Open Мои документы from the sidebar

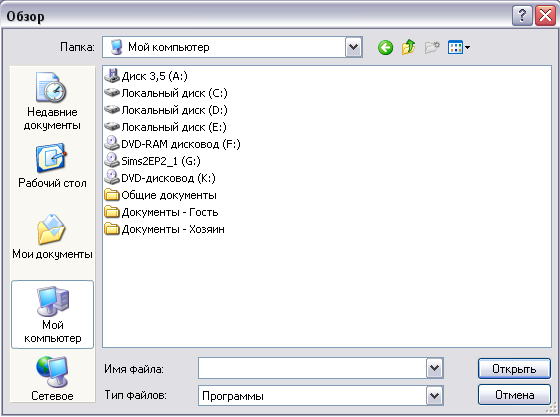pyautogui.click(x=52, y=237)
